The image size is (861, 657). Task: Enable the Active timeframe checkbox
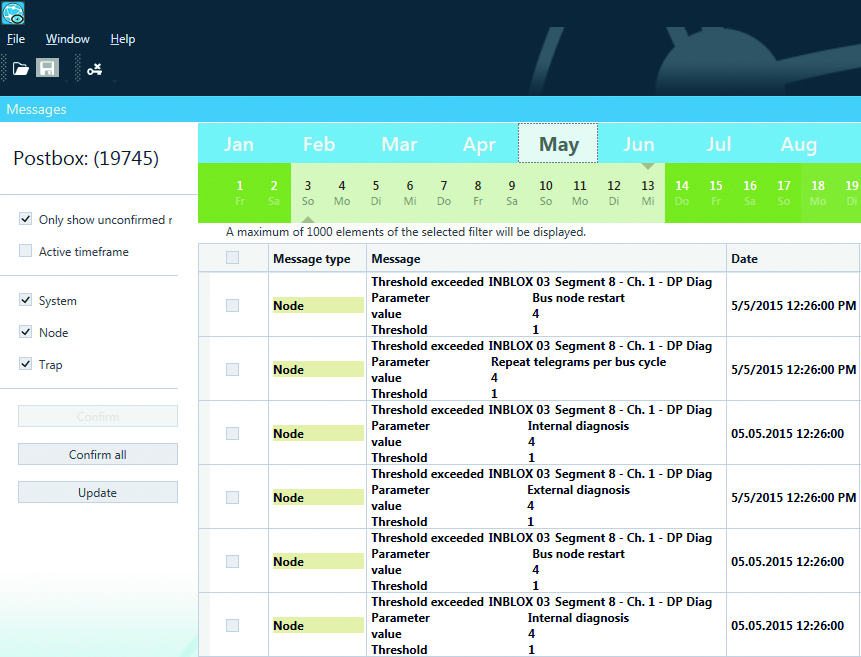click(26, 252)
